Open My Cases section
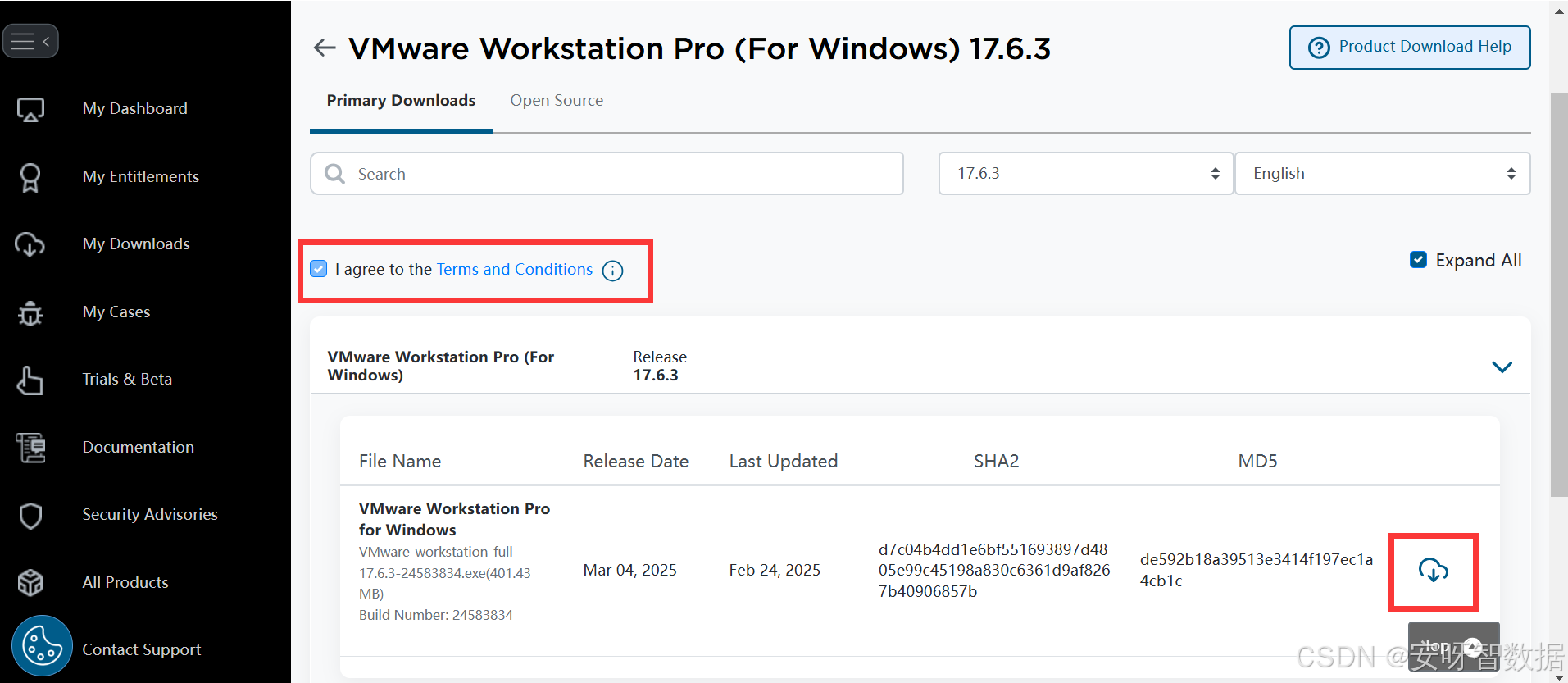This screenshot has width=1568, height=683. click(x=116, y=312)
